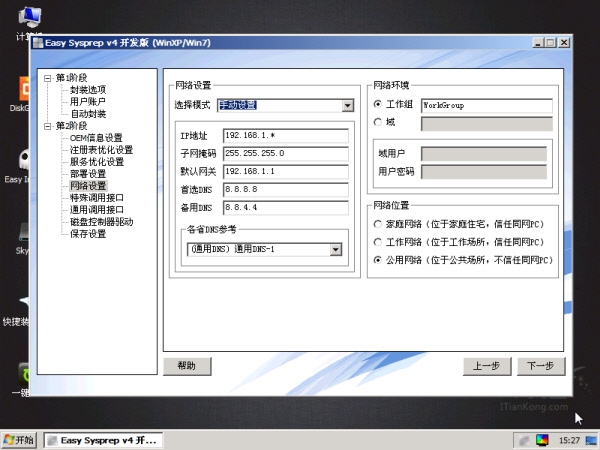Image resolution: width=600 pixels, height=450 pixels.
Task: Minimize the Easy Sysprep window
Action: [538, 42]
